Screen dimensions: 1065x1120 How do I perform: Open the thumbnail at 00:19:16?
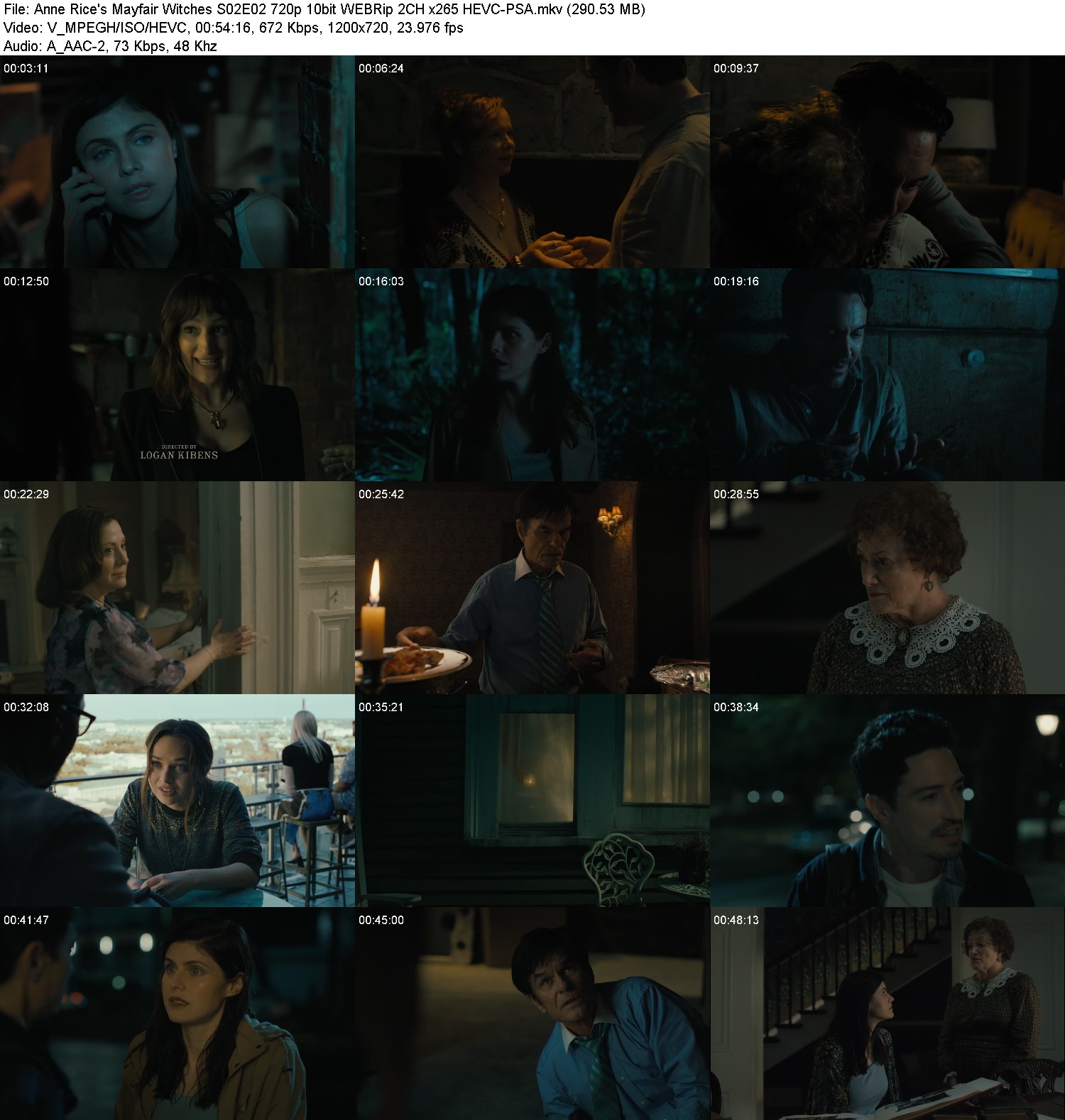point(887,375)
